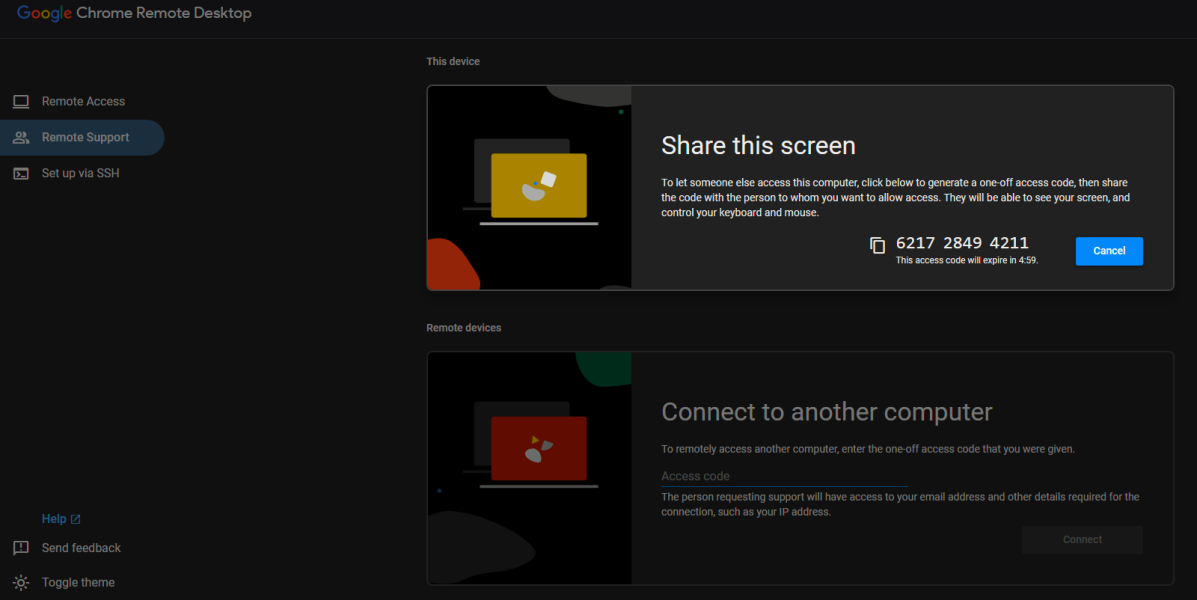
Task: Select the access code 6217 2849 4211
Action: pos(962,242)
